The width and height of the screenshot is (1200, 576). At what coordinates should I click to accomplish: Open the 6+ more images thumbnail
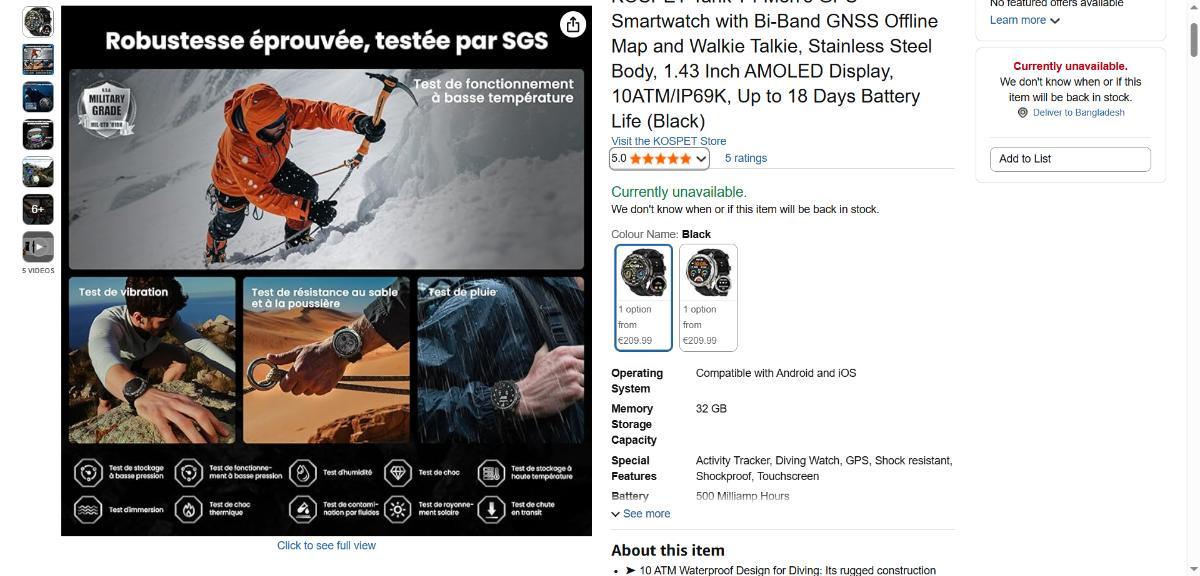pyautogui.click(x=38, y=209)
